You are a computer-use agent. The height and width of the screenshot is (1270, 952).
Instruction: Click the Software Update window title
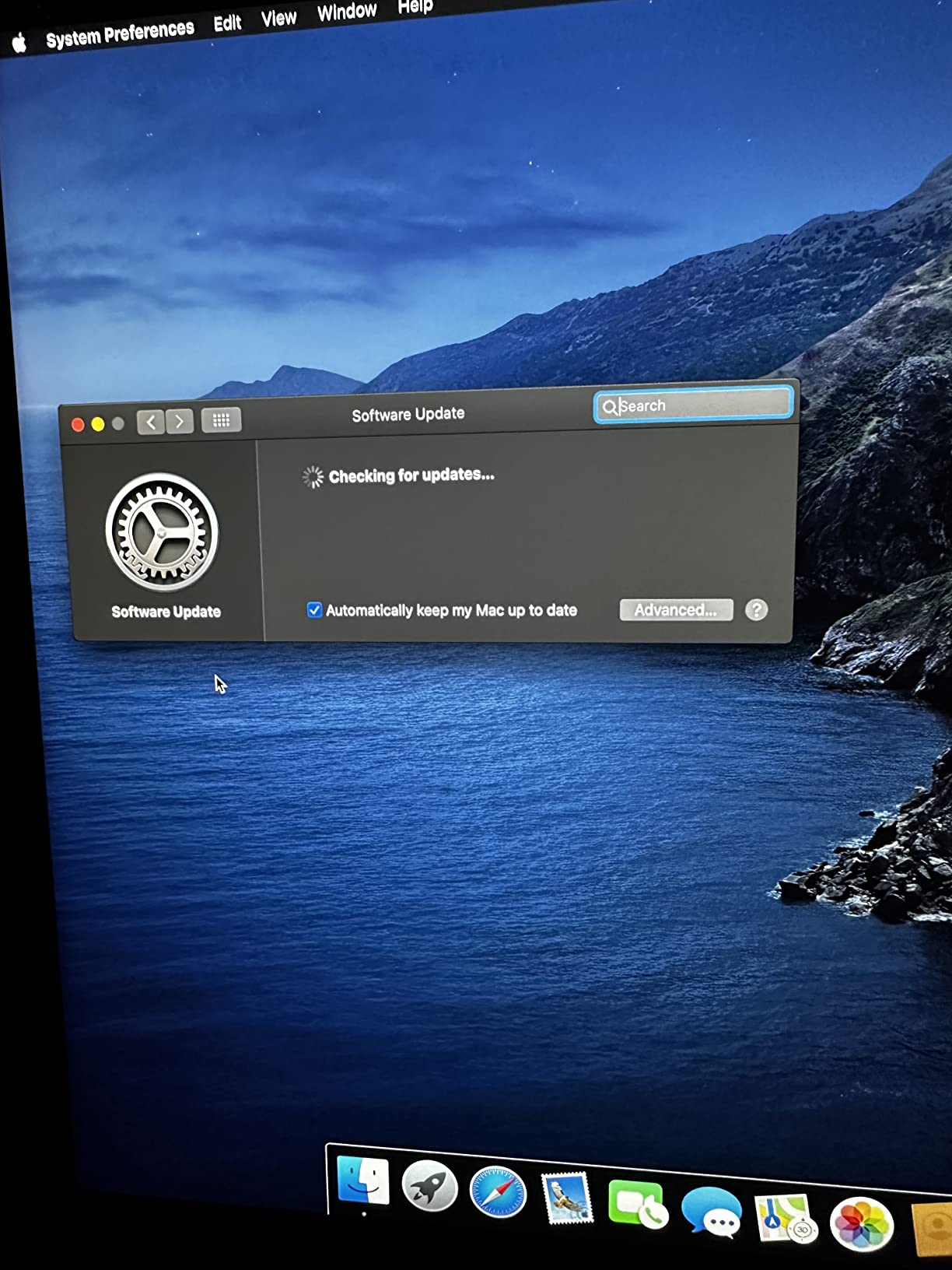tap(408, 414)
